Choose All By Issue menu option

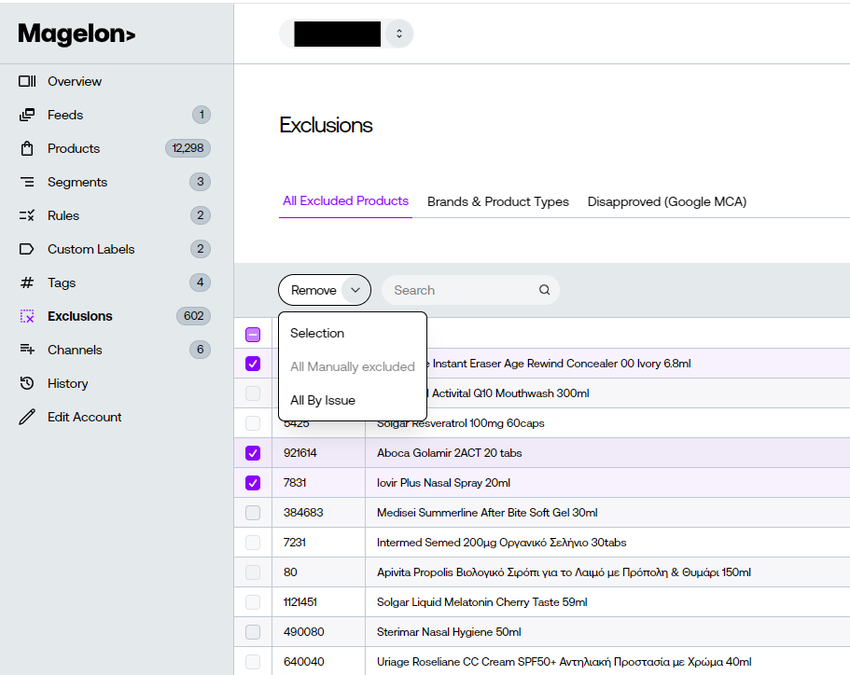(x=323, y=400)
